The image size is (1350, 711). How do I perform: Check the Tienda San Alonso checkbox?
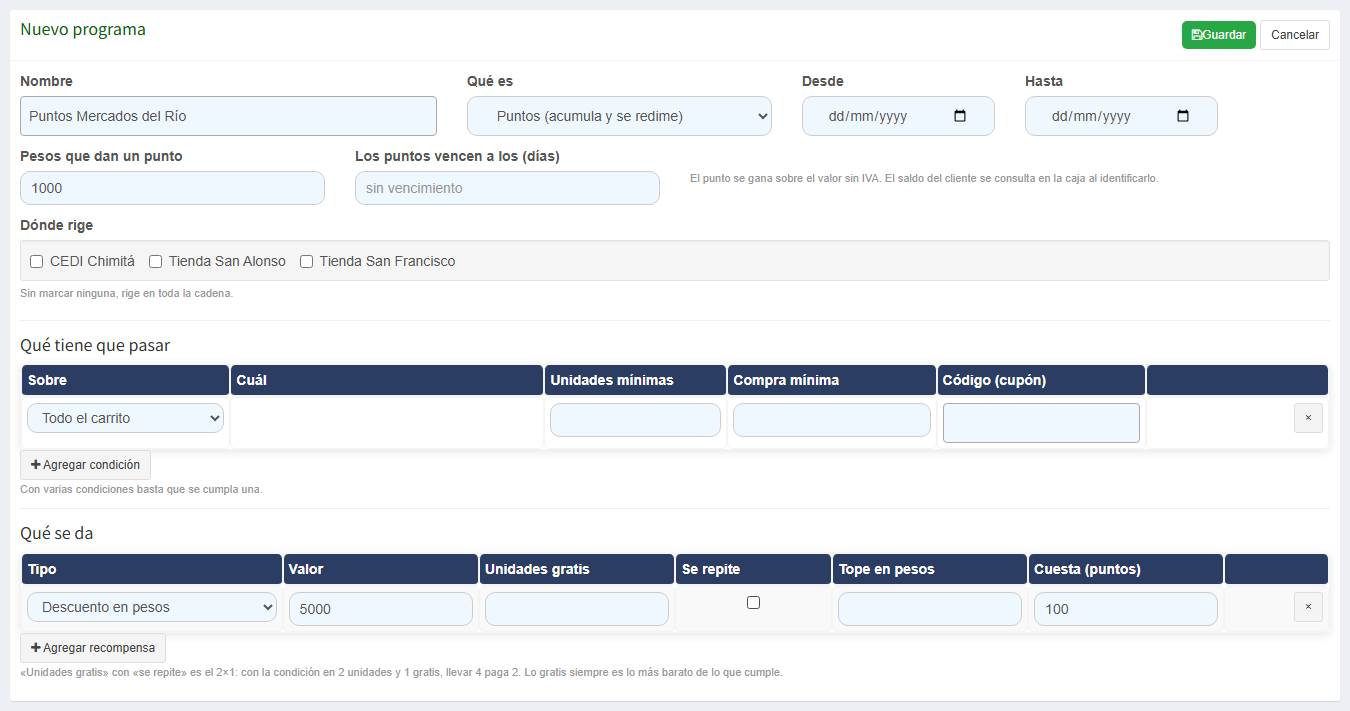156,262
